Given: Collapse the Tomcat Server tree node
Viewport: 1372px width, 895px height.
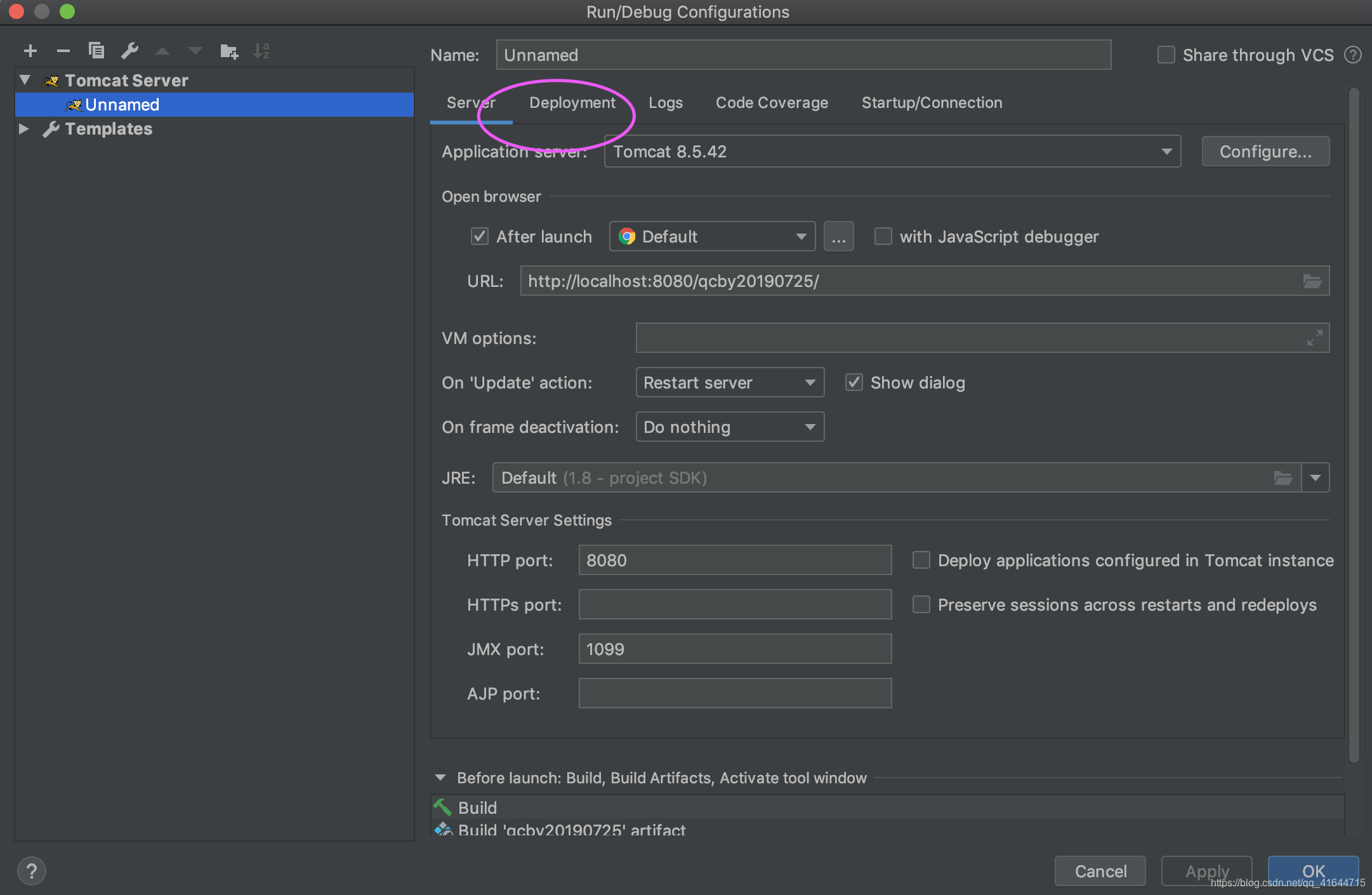Looking at the screenshot, I should click(x=25, y=80).
